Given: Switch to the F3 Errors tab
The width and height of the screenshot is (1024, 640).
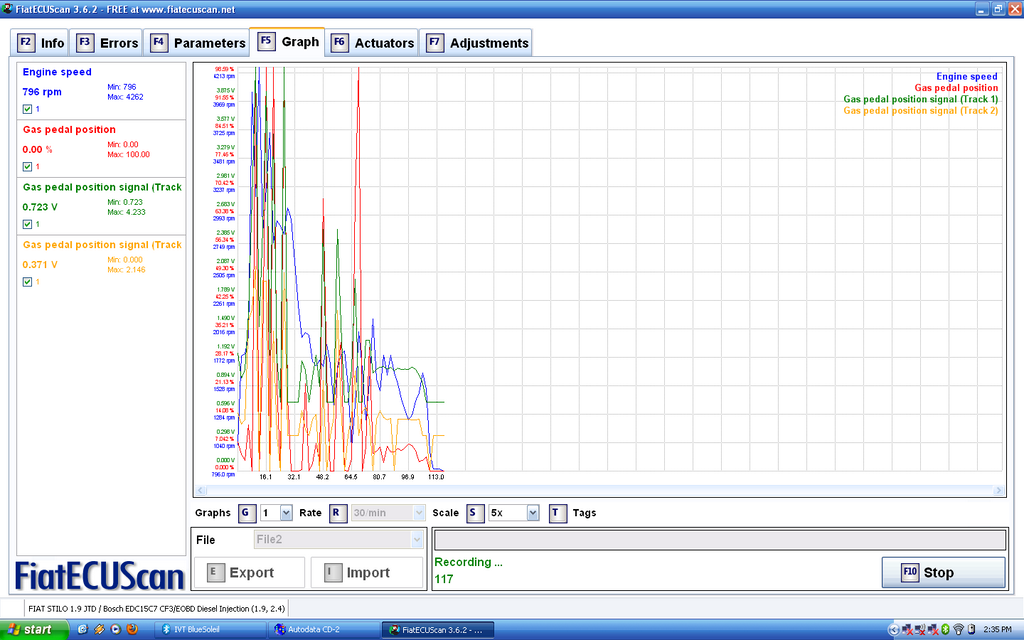Looking at the screenshot, I should click(106, 43).
